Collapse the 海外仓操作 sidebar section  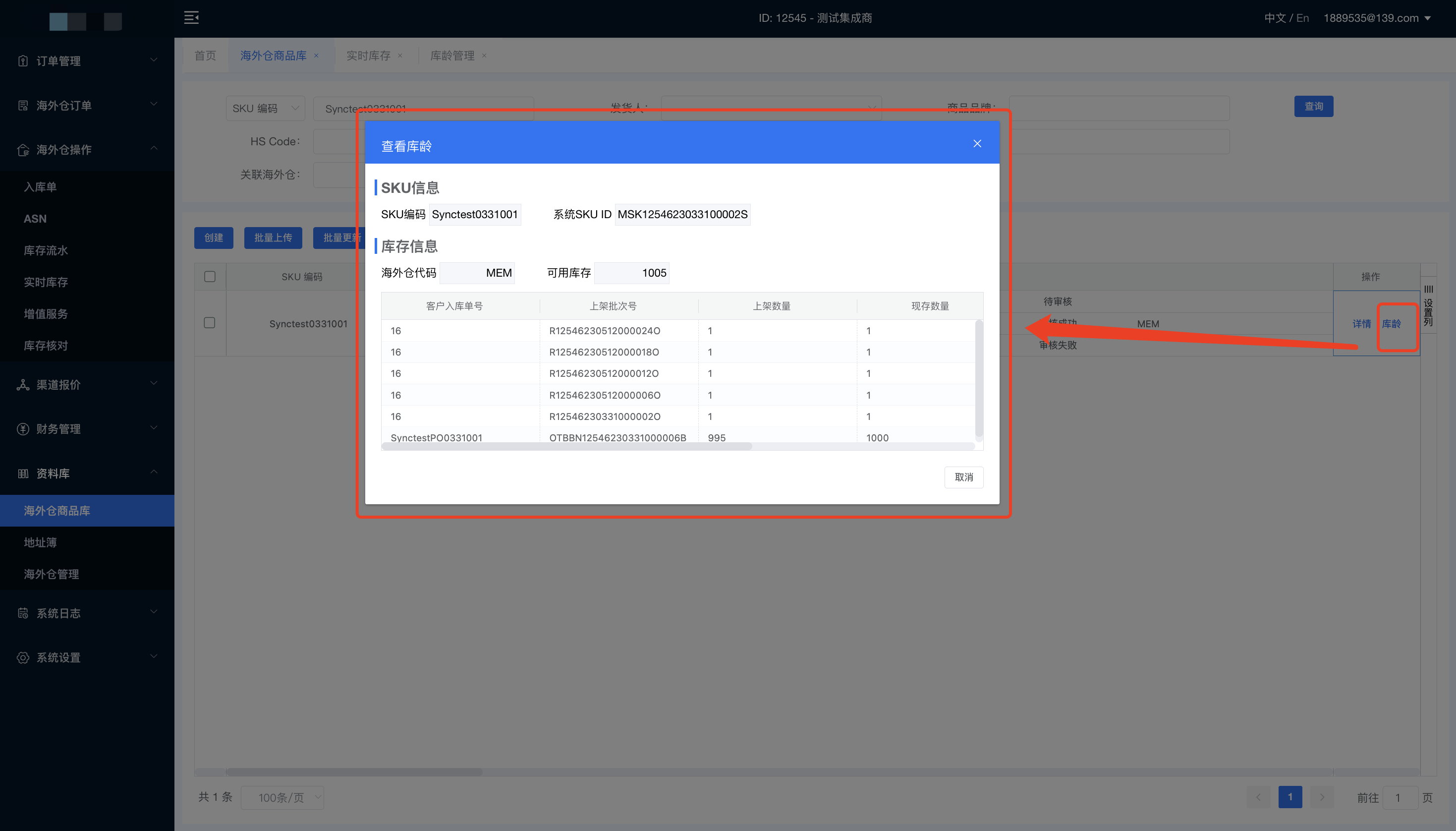(x=154, y=149)
